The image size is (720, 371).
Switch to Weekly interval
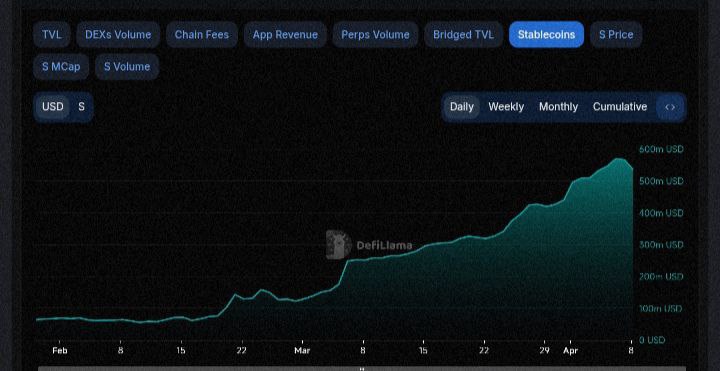pyautogui.click(x=506, y=107)
